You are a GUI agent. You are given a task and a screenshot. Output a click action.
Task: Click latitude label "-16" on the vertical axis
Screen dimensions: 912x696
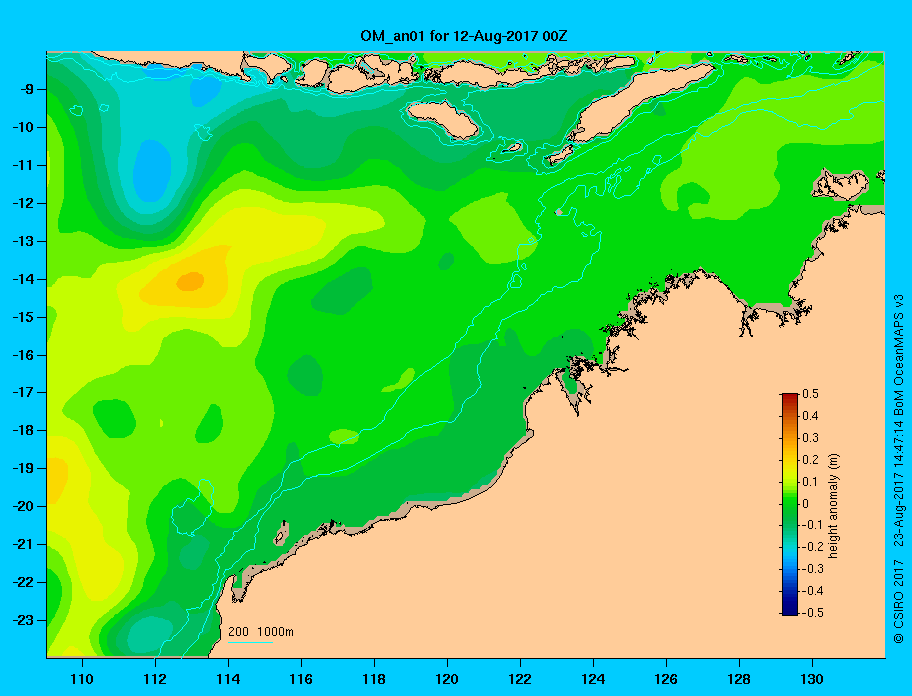(23, 355)
